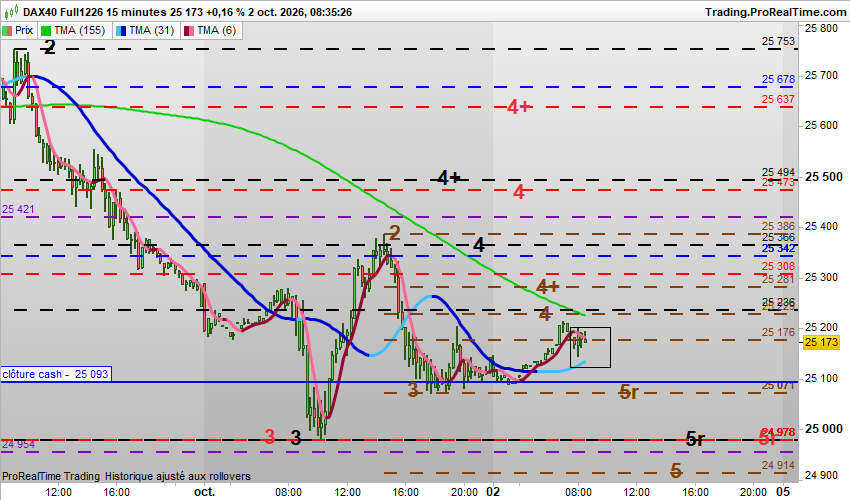The width and height of the screenshot is (850, 500).
Task: Click the black 3 wave label
Action: (296, 438)
